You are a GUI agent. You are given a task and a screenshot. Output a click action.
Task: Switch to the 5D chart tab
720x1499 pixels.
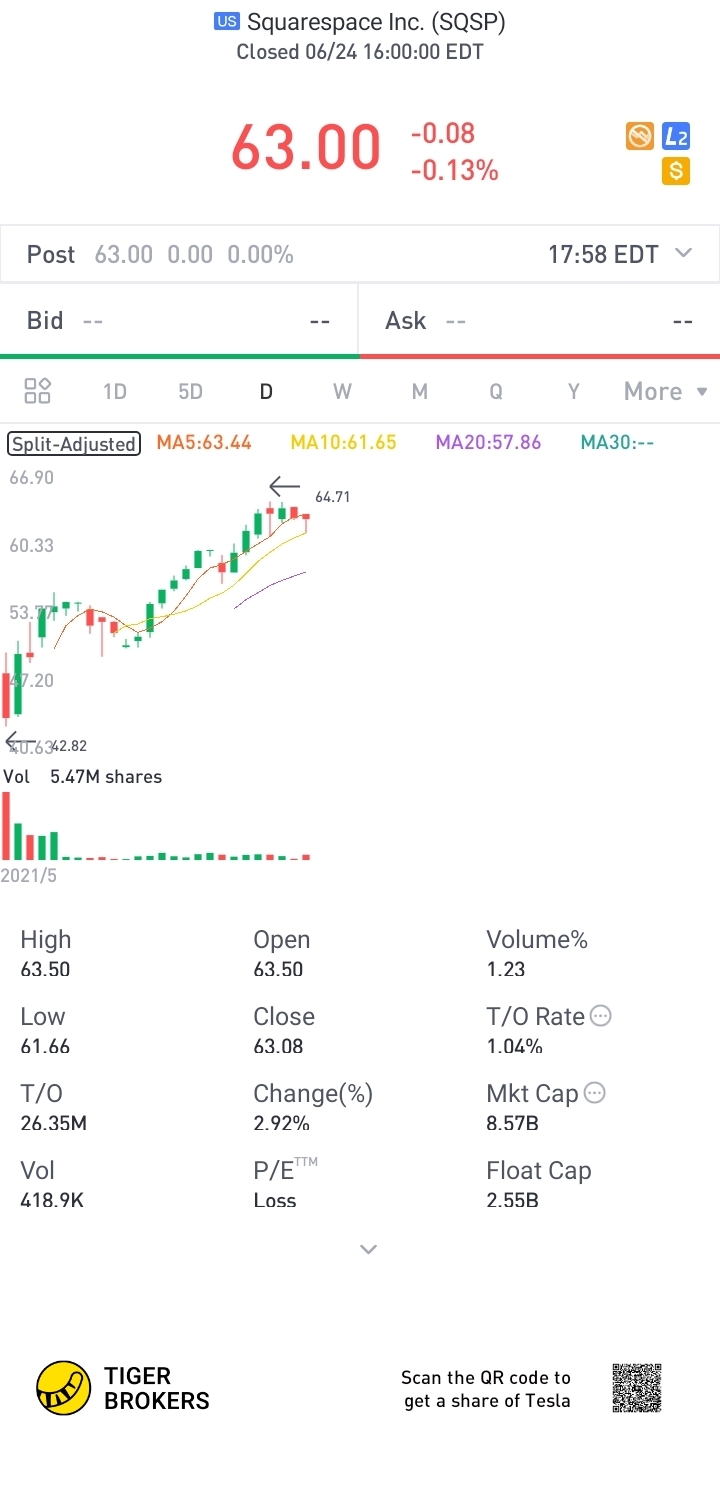190,391
